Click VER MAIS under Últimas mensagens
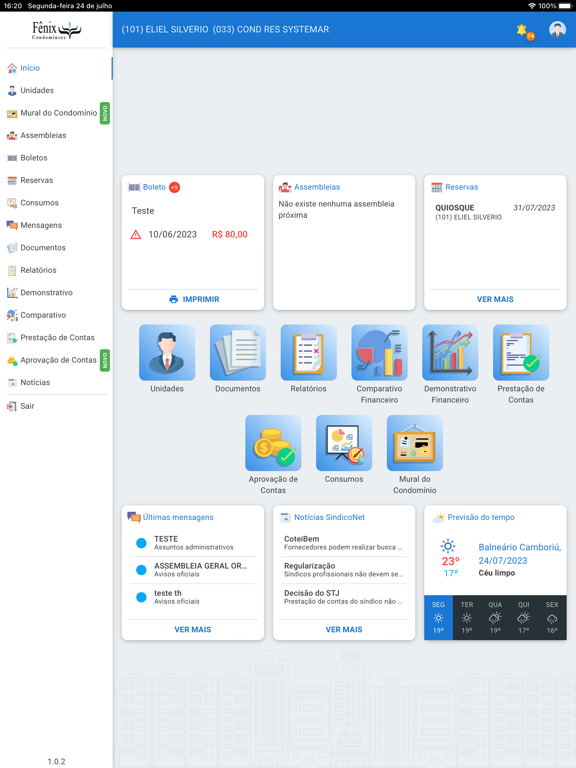Viewport: 576px width, 768px height. (x=192, y=629)
